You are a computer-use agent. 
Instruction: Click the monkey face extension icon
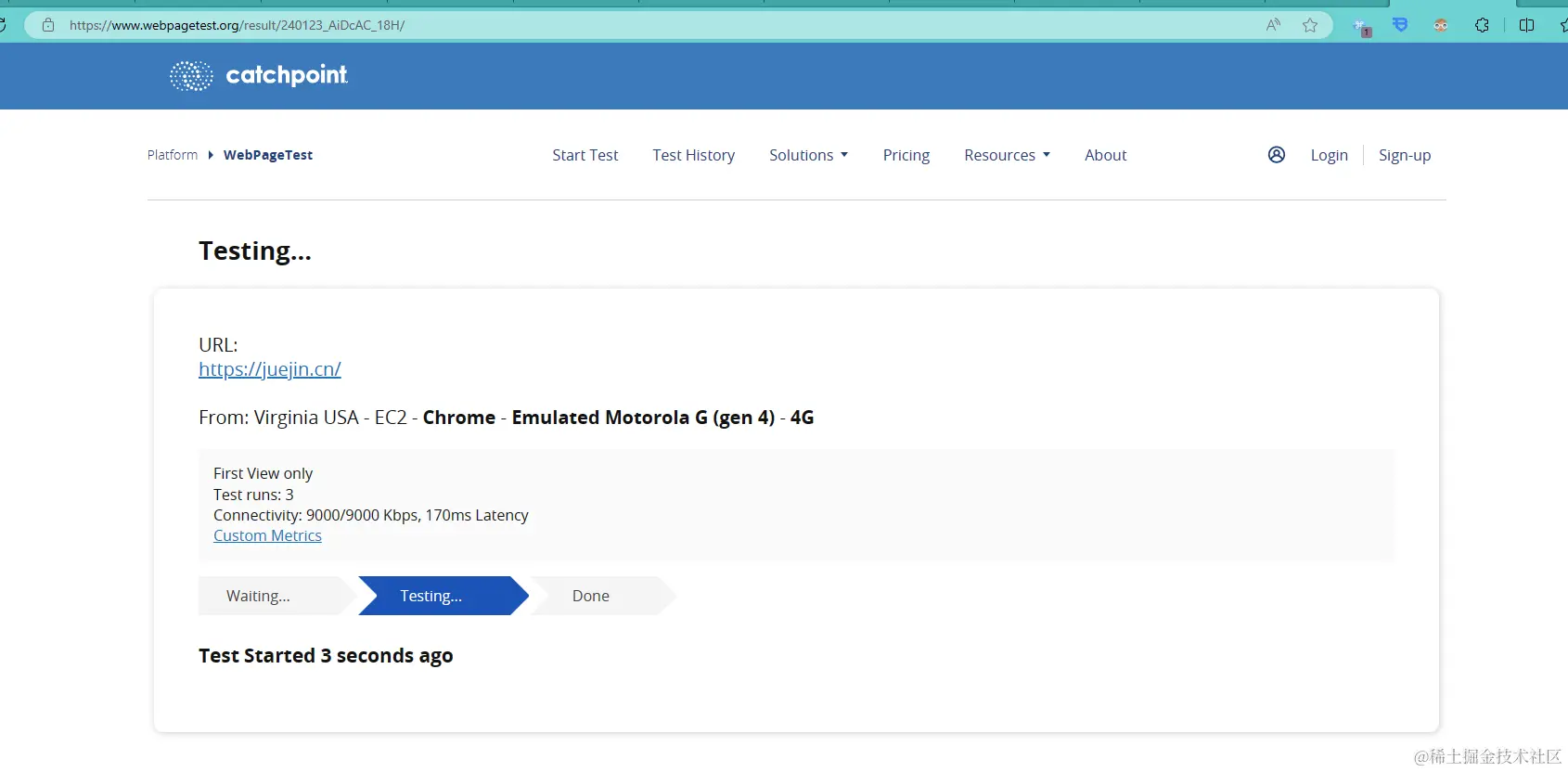pyautogui.click(x=1441, y=25)
